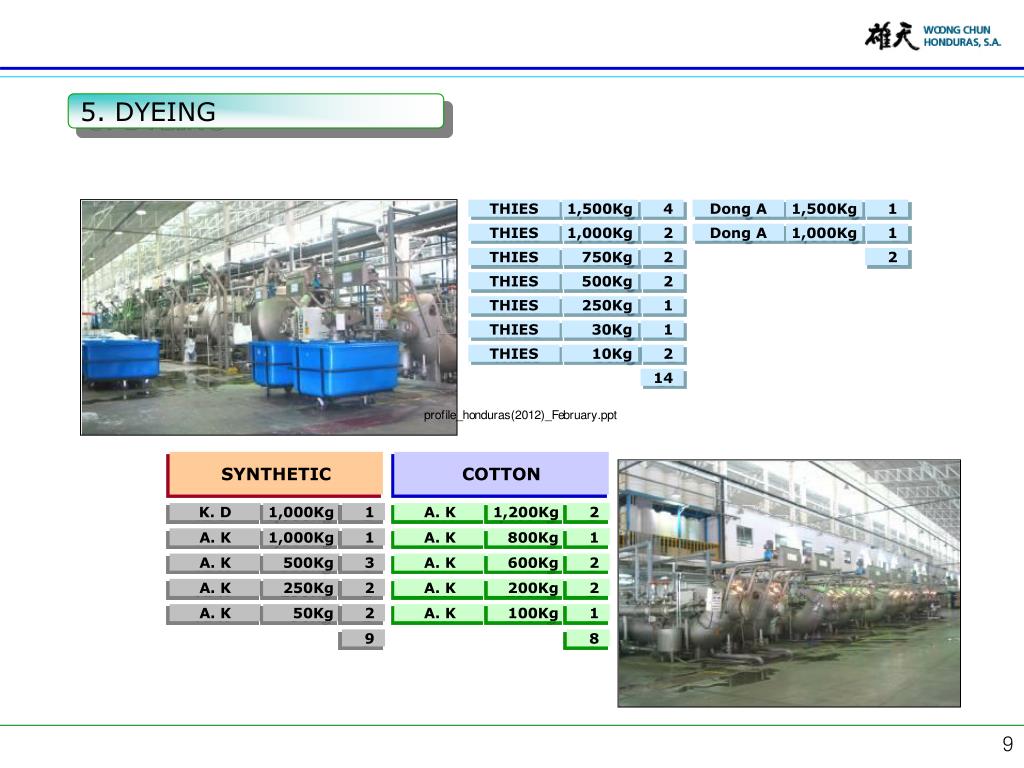The image size is (1024, 768).
Task: Click the slide page number 9
Action: pyautogui.click(x=1008, y=744)
